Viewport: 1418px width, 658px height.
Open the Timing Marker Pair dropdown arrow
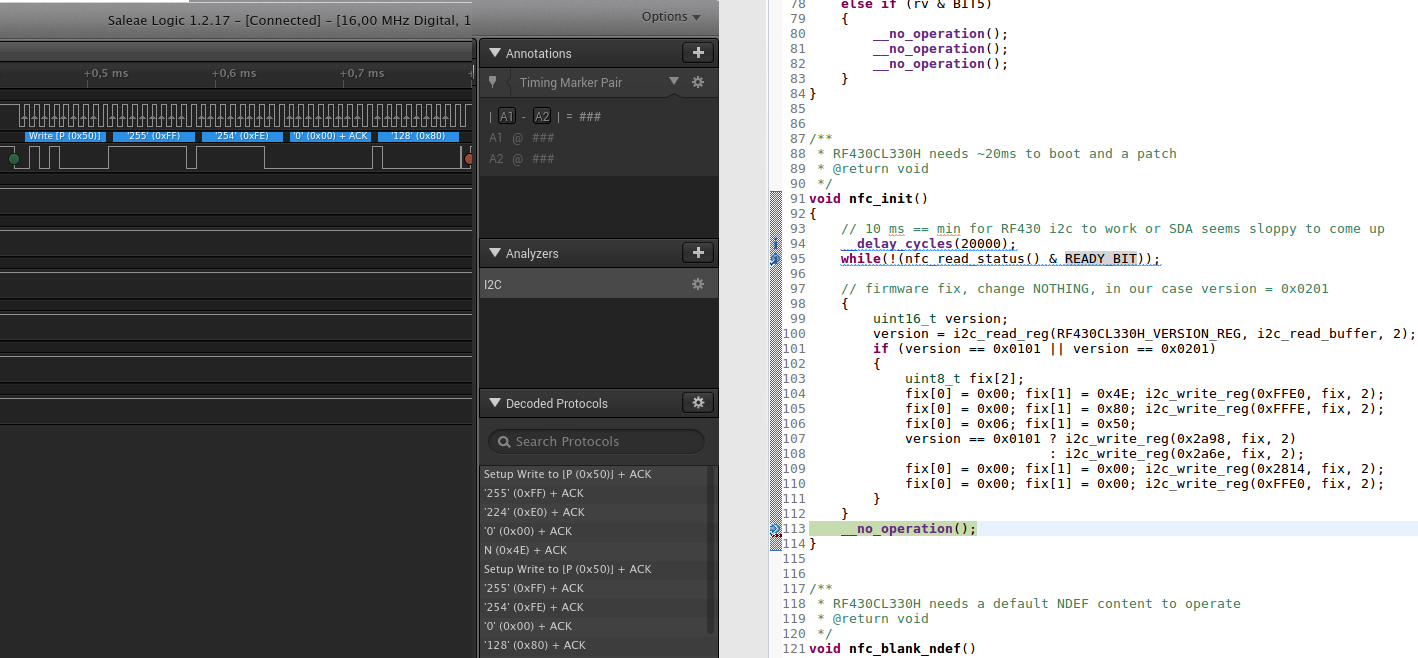click(673, 82)
